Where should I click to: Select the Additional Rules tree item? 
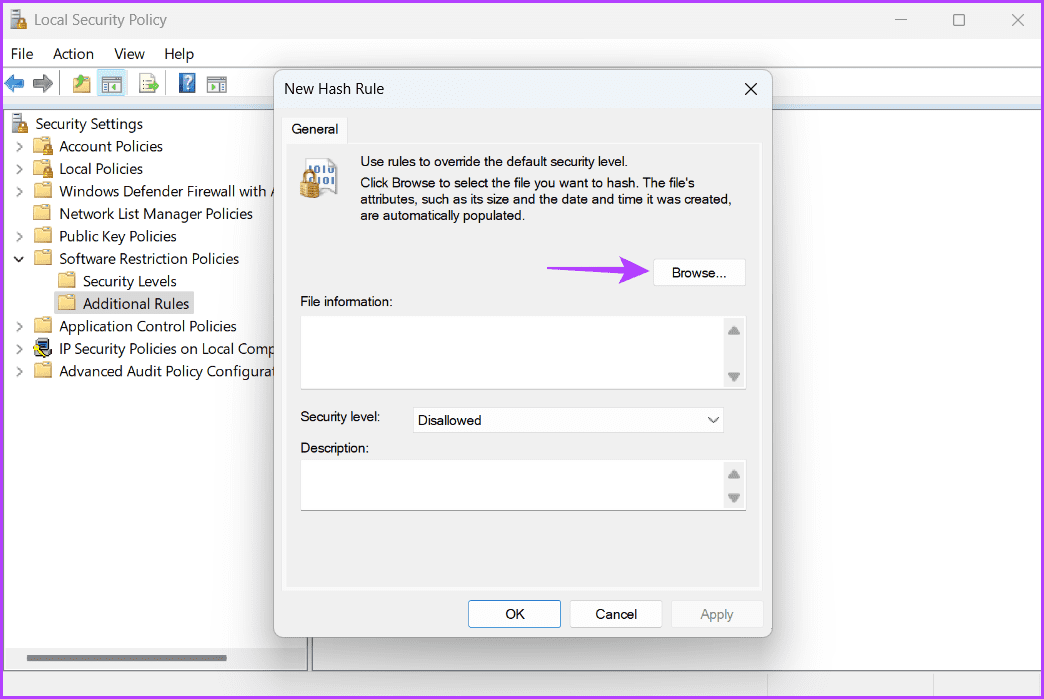(136, 304)
